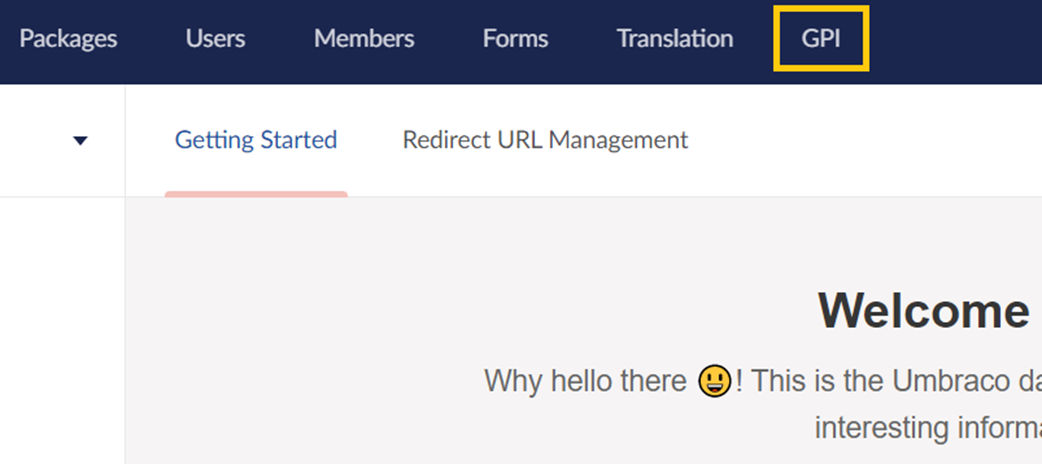Select Forms in the top navigation
This screenshot has height=464, width=1042.
[515, 39]
